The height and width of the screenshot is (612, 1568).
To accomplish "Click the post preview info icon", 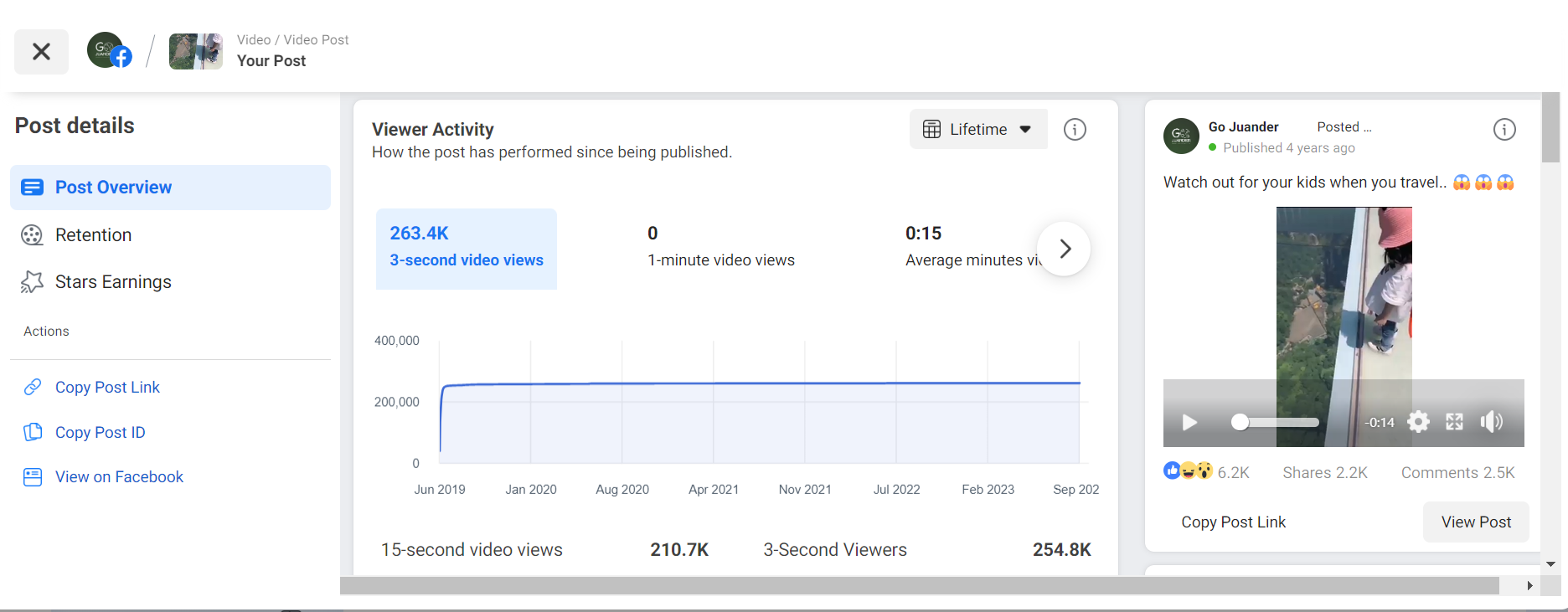I will pos(1504,130).
